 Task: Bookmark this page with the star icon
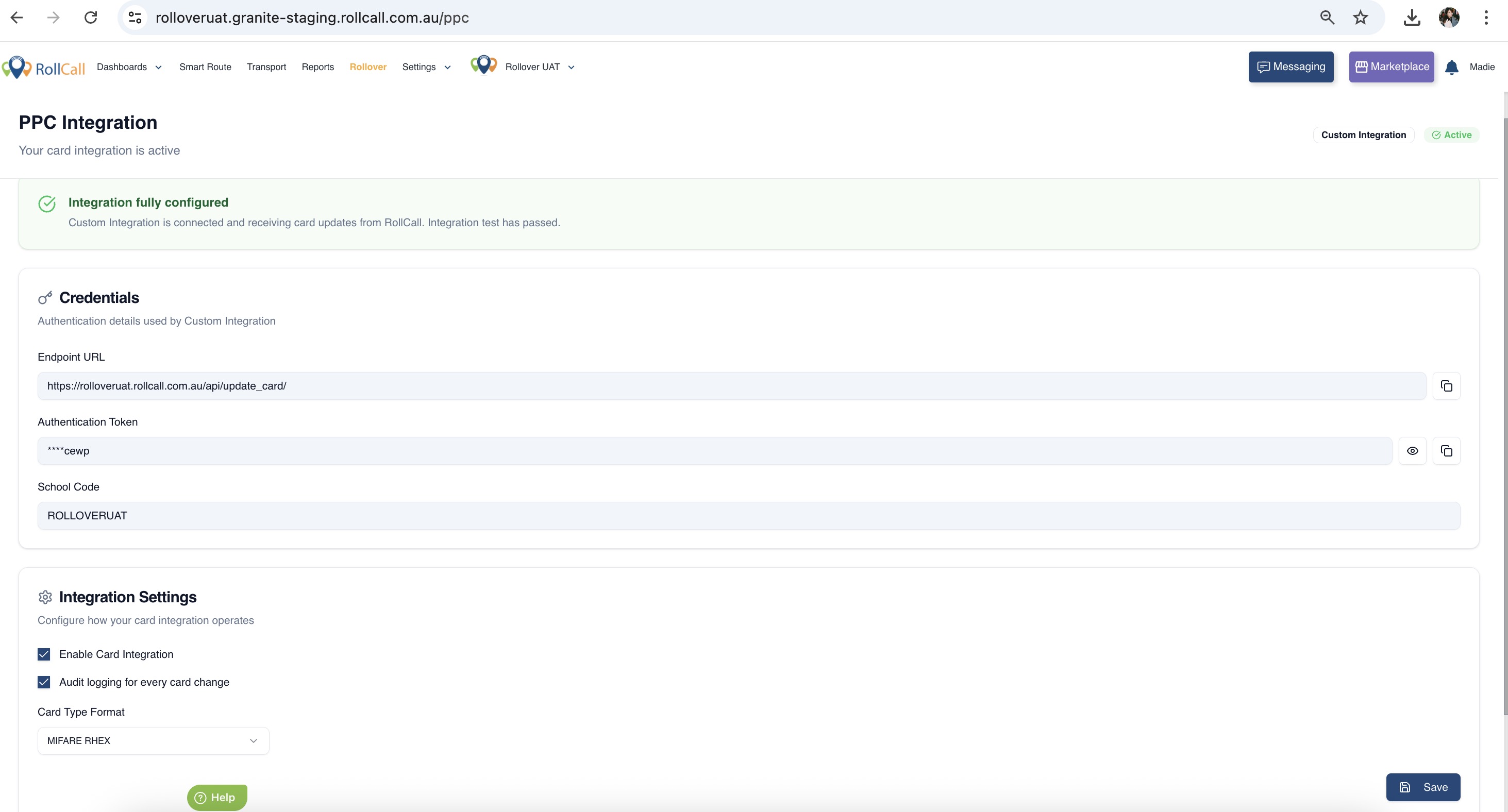point(1360,18)
